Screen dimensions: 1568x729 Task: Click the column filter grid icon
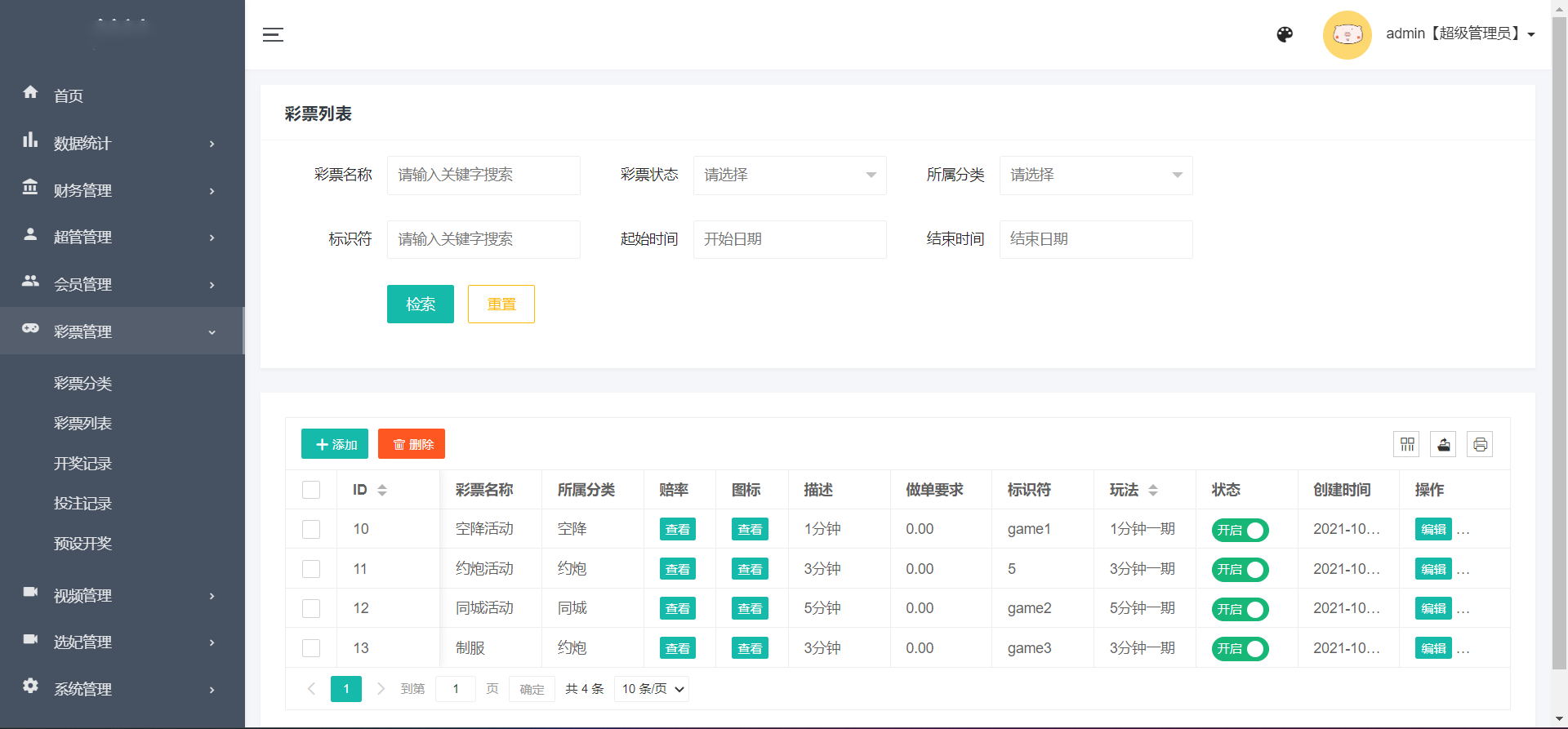pos(1406,444)
